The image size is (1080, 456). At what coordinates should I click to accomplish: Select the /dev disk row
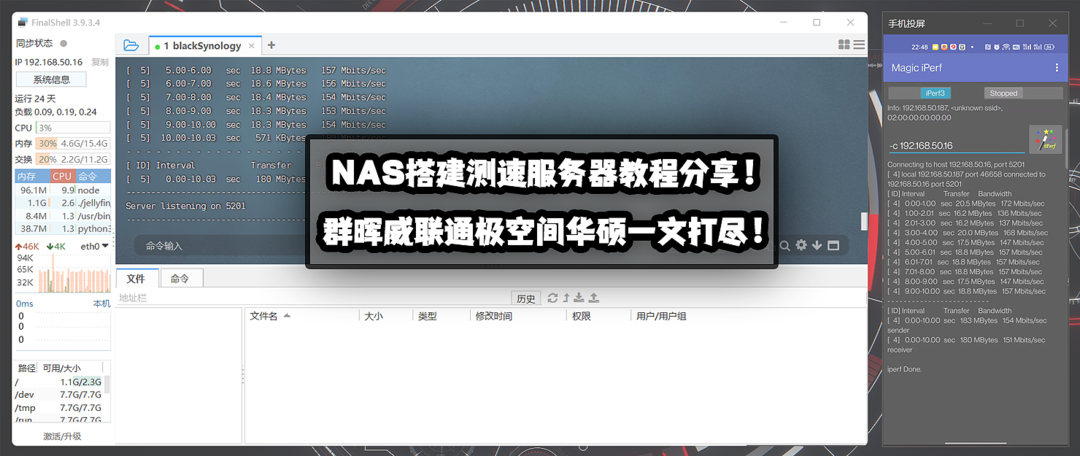point(59,395)
